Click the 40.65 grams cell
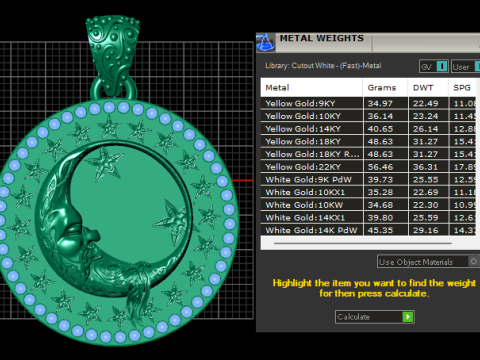 click(386, 129)
